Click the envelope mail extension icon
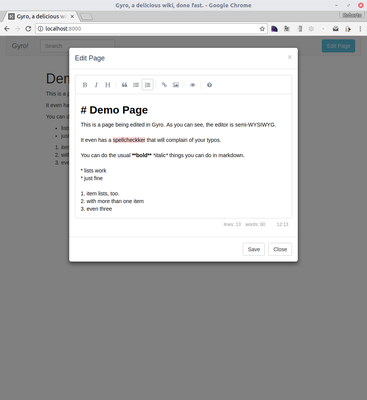This screenshot has height=400, width=367. [336, 29]
